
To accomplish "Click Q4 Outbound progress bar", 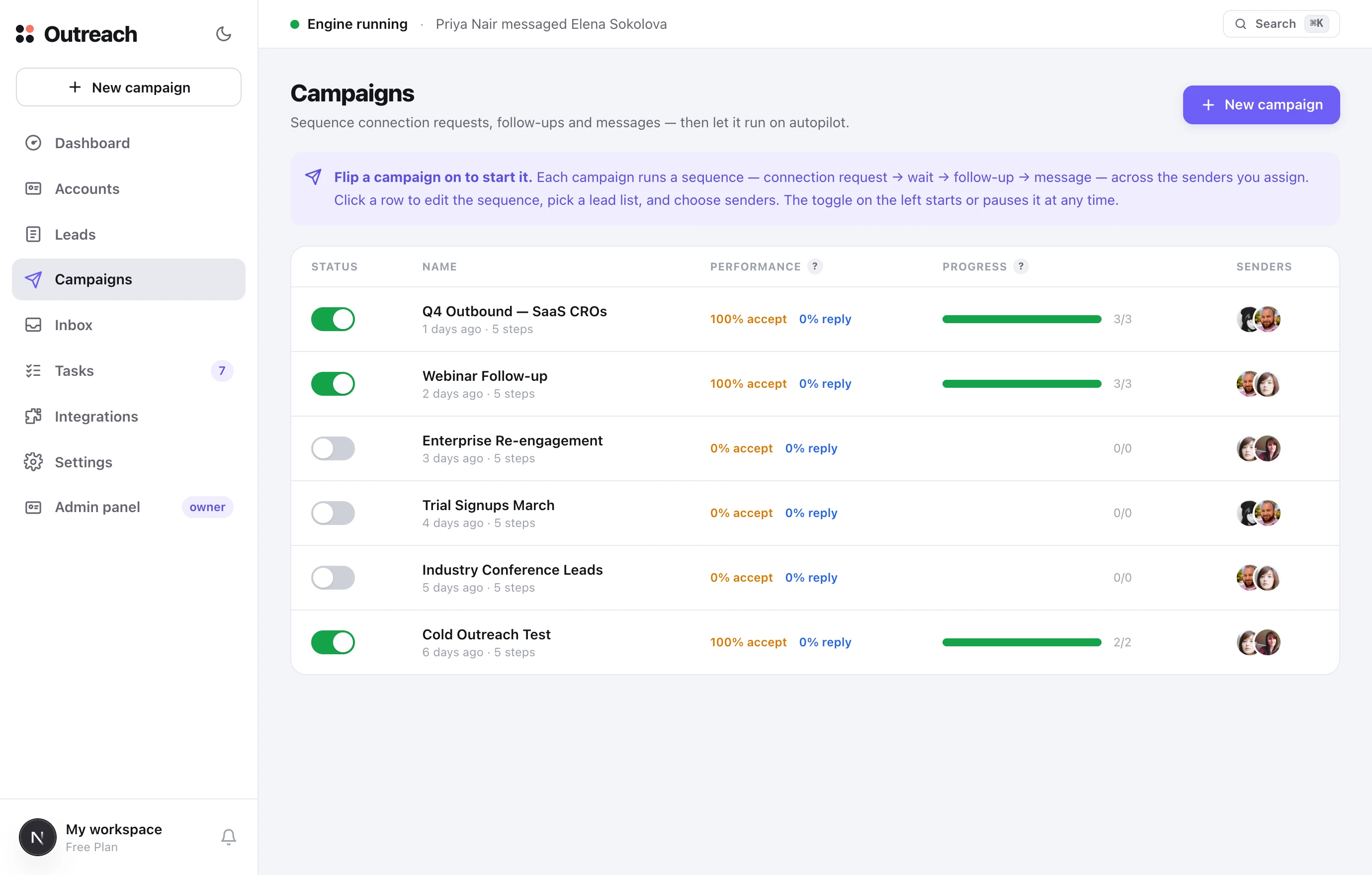I will 1022,319.
